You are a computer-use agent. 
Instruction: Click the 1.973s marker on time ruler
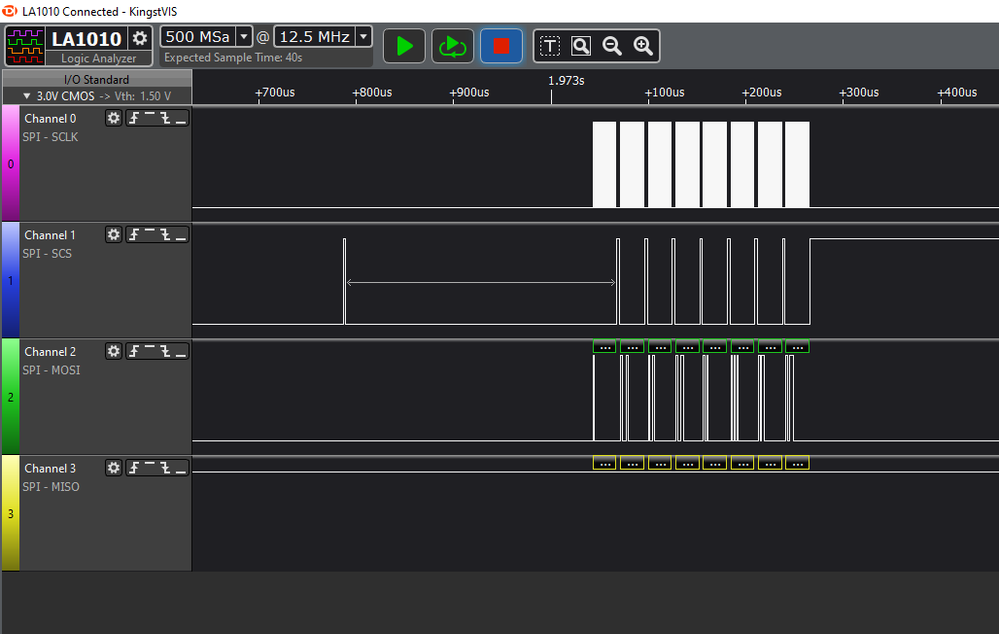(x=566, y=81)
